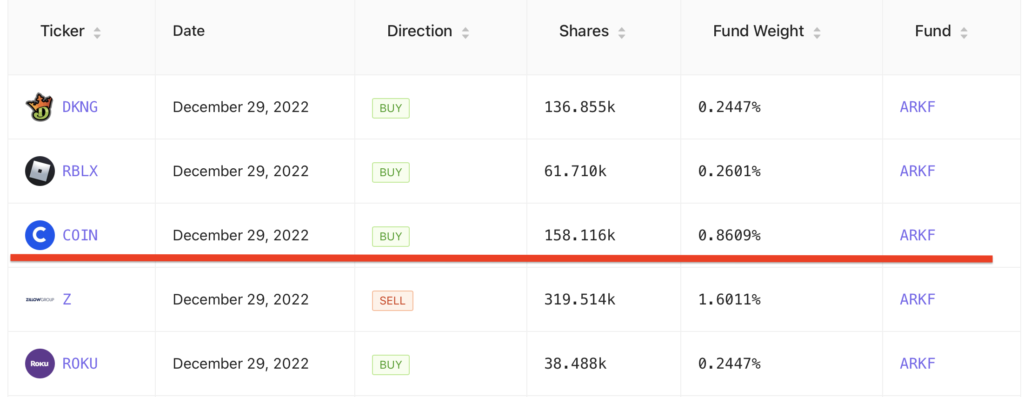The width and height of the screenshot is (1024, 397).
Task: Open the ROKU ticker link
Action: pyautogui.click(x=80, y=364)
